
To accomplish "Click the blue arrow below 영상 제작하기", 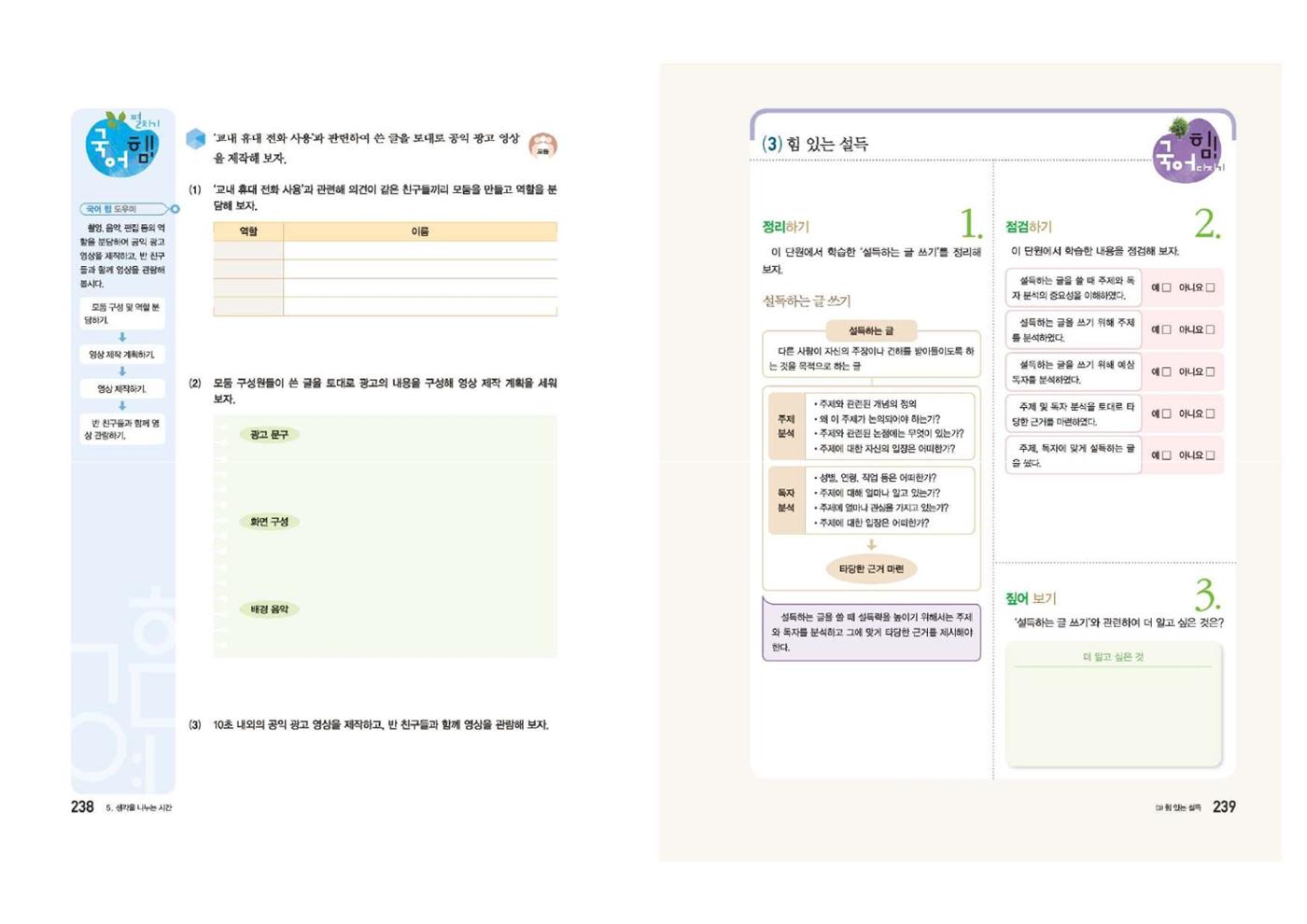I will click(x=122, y=406).
